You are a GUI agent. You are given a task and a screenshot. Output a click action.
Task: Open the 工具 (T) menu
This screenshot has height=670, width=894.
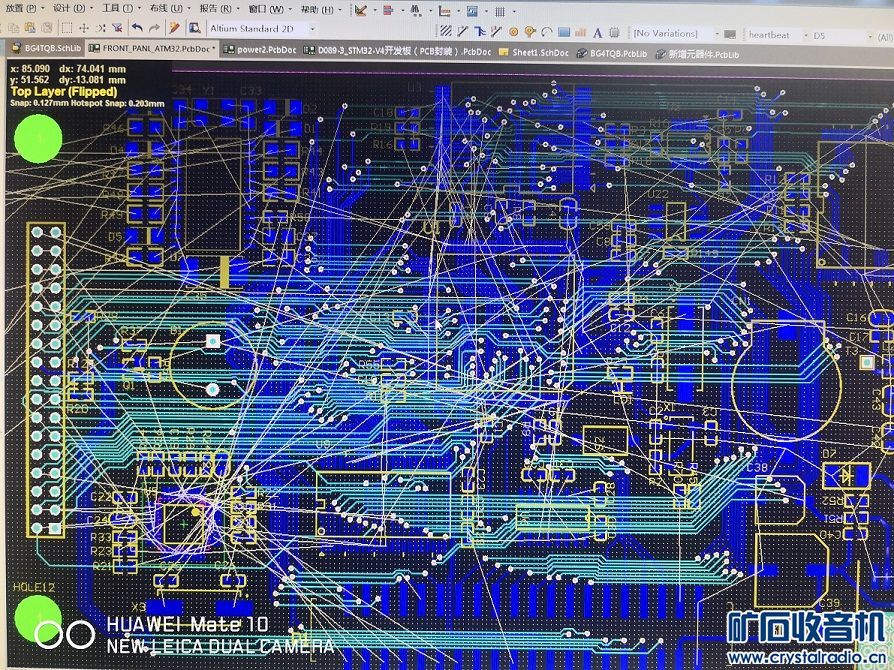click(x=120, y=9)
